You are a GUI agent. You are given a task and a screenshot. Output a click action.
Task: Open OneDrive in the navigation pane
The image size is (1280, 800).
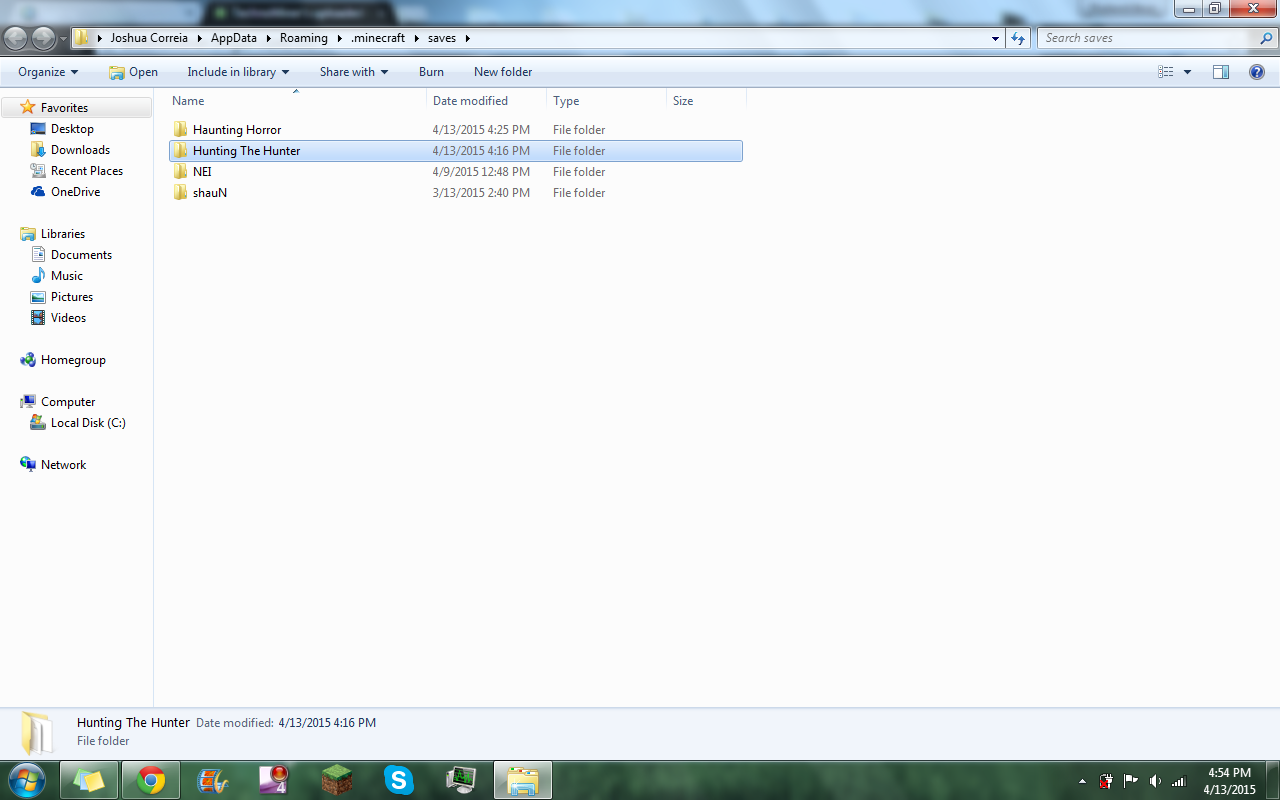[x=75, y=192]
